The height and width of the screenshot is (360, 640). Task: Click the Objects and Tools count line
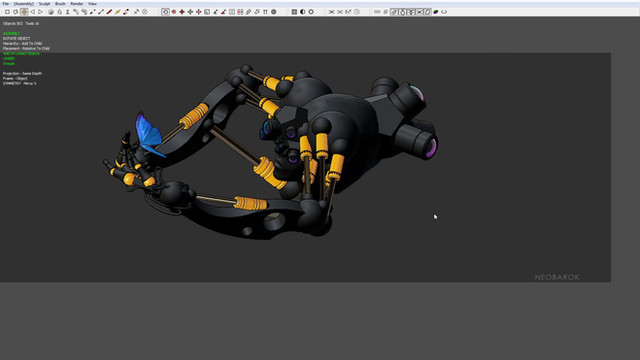(x=21, y=23)
